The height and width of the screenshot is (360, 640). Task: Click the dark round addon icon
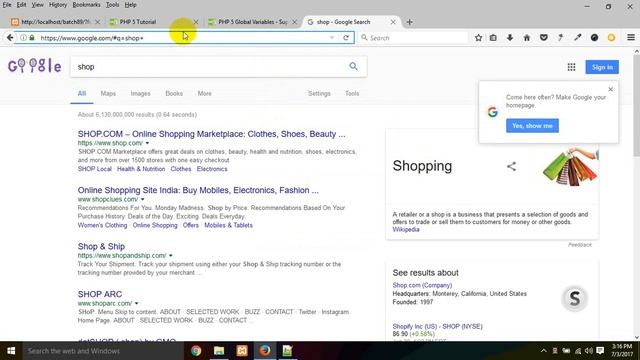click(594, 38)
